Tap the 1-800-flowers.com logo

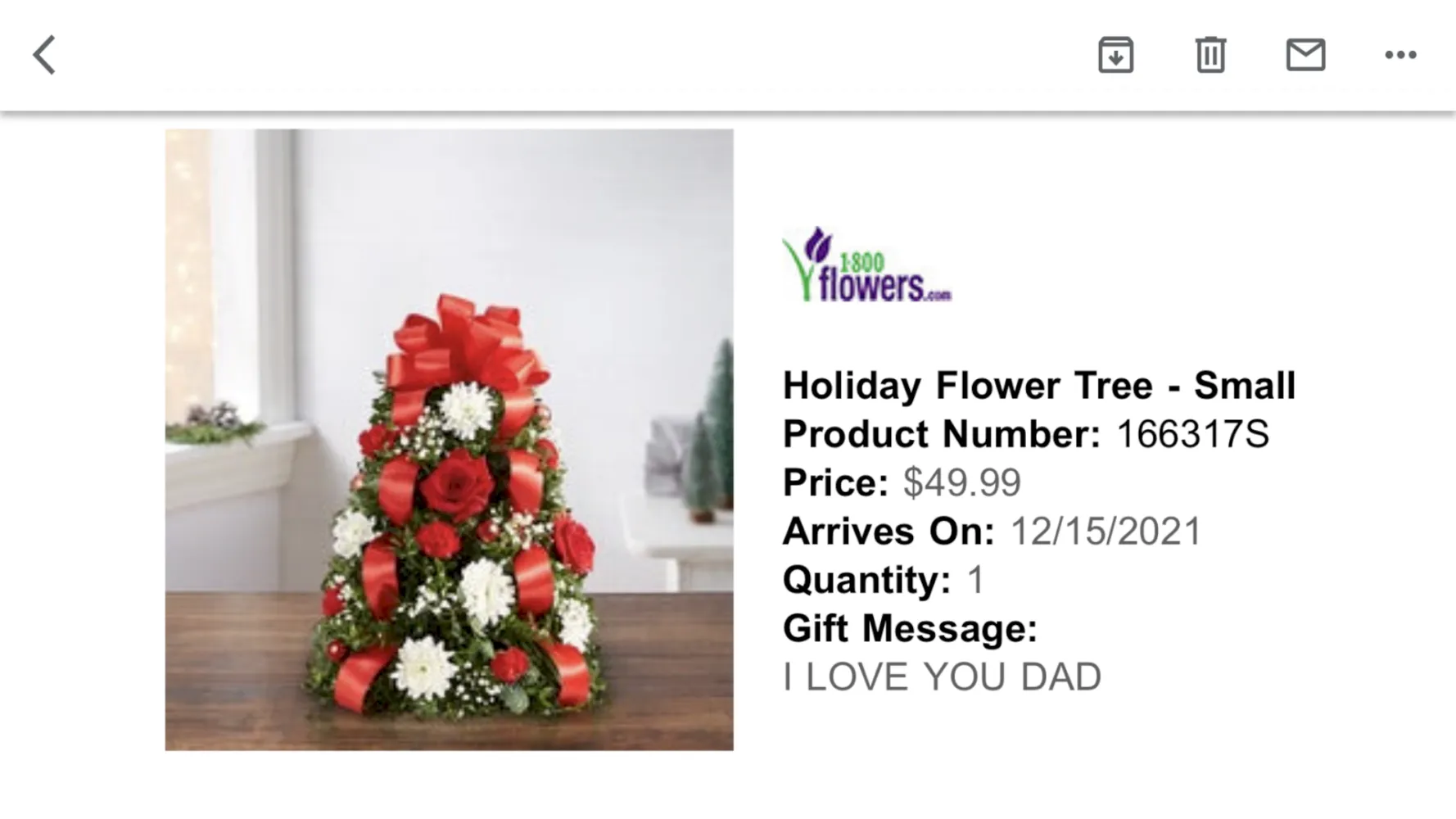pos(866,265)
